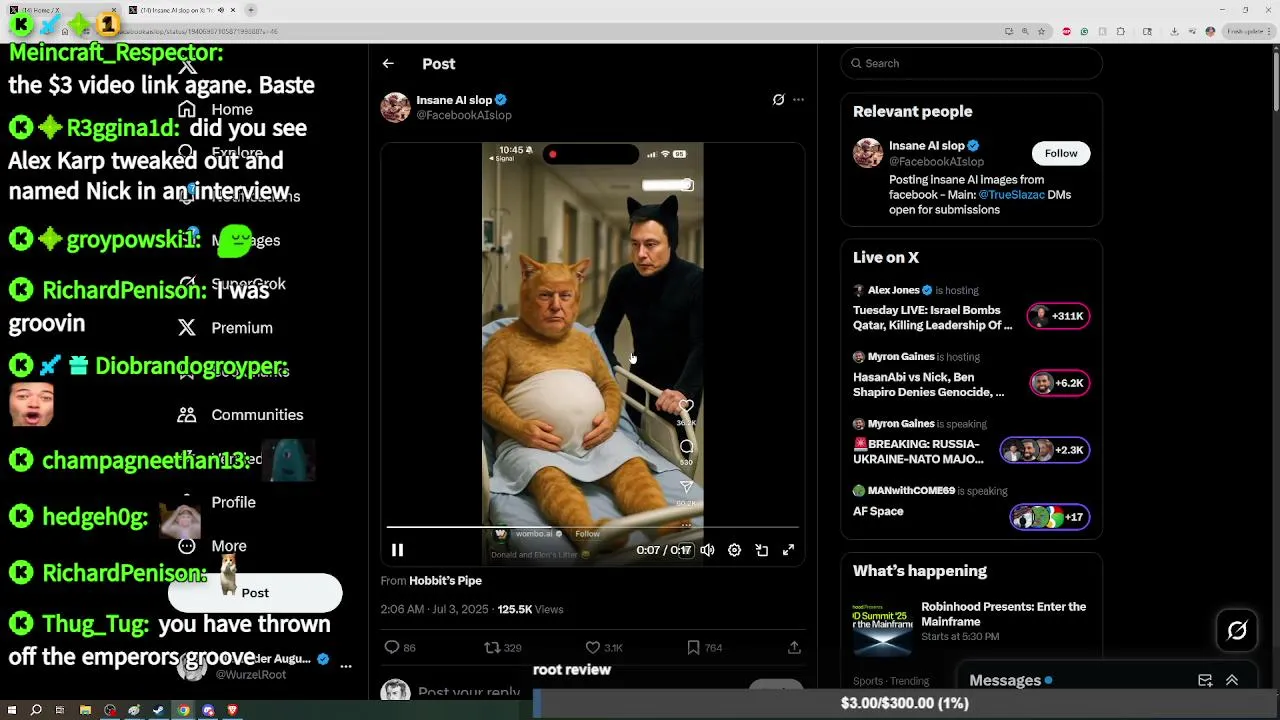Screen dimensions: 1280x720
Task: Expand video to fullscreen
Action: click(x=788, y=550)
